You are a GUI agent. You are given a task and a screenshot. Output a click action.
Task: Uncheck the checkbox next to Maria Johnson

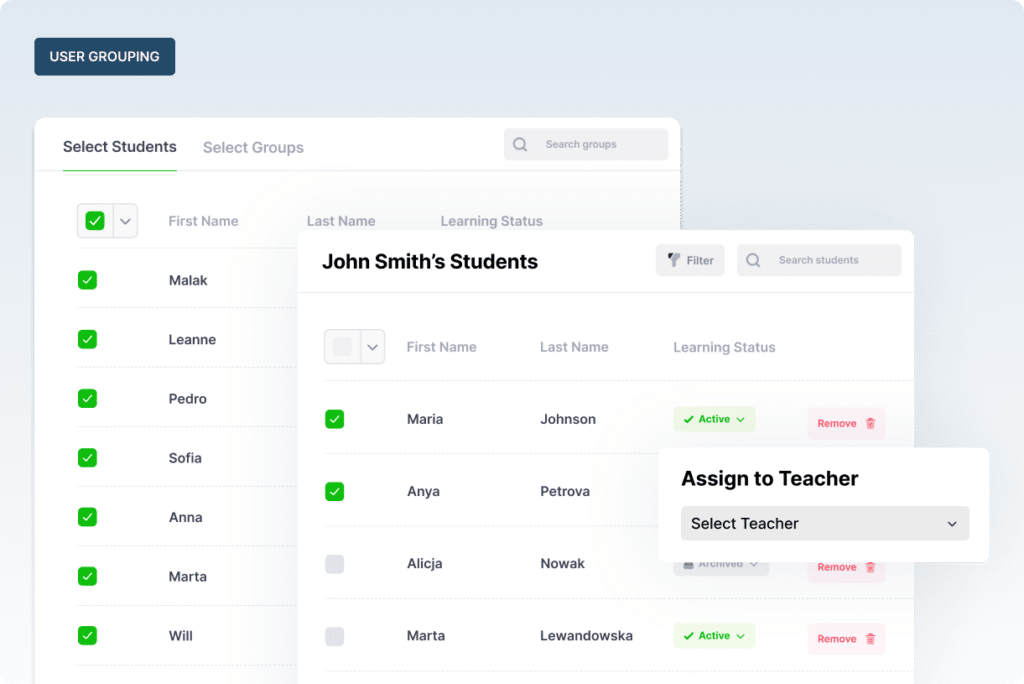[x=335, y=419]
